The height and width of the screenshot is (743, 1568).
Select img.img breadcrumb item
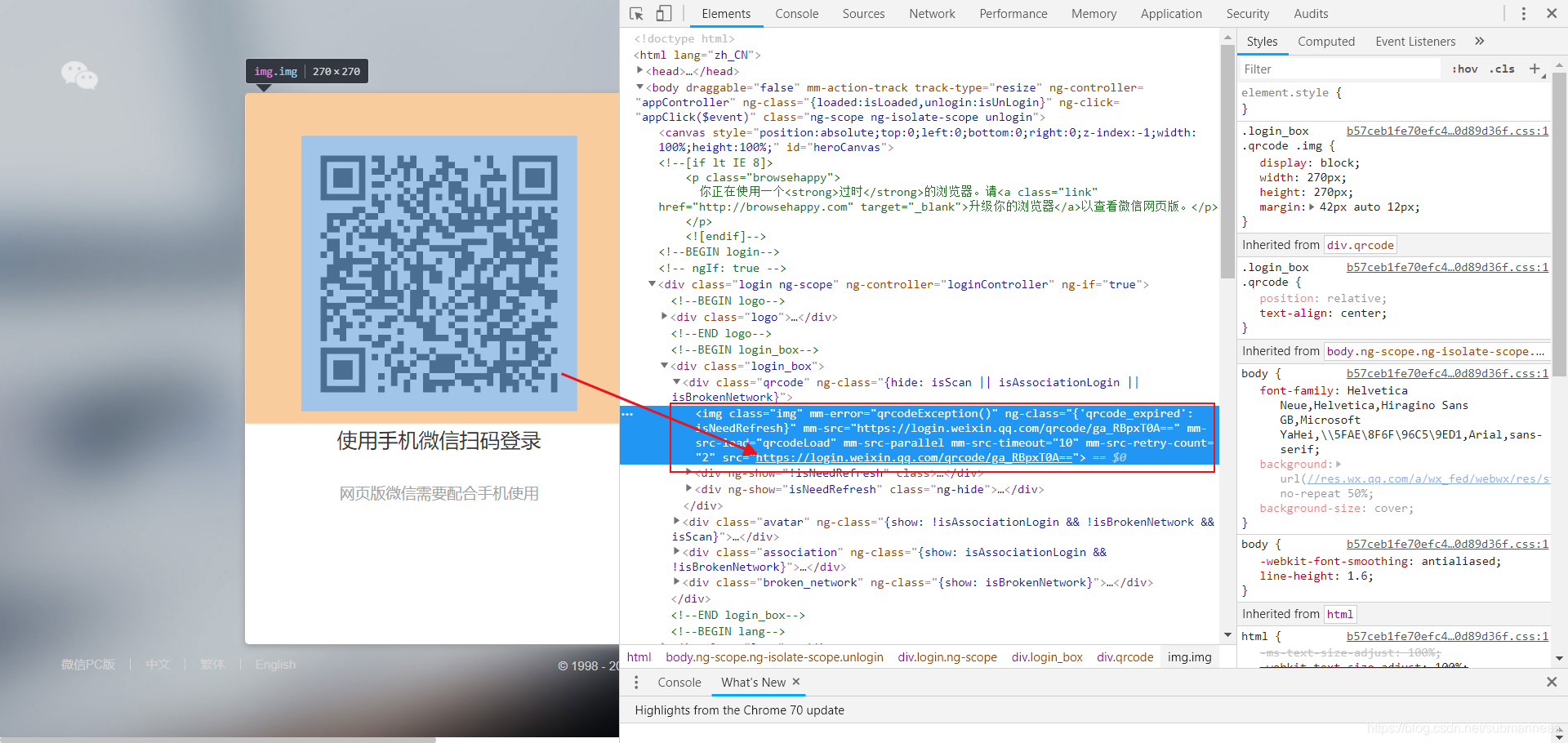point(1189,657)
